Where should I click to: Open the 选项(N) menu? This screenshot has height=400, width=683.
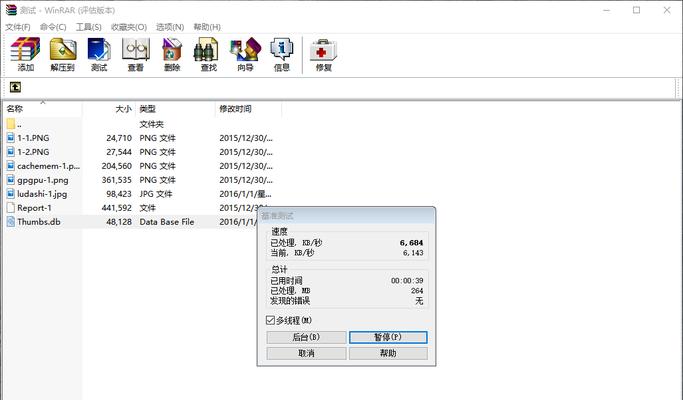[170, 27]
